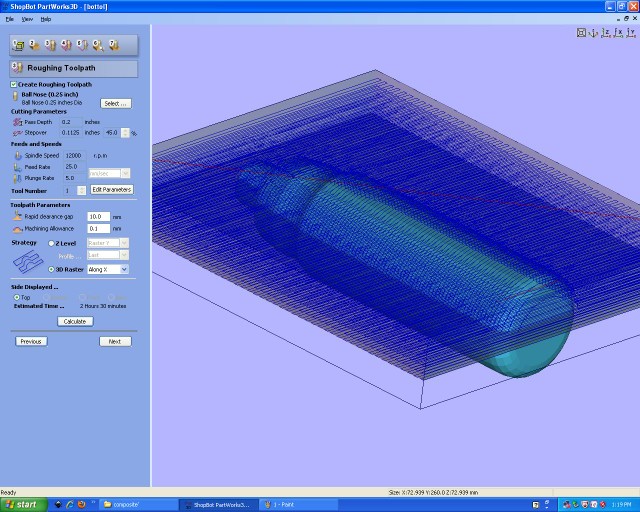Click the Windows Start button
Viewport: 640px width, 512px height.
click(24, 505)
